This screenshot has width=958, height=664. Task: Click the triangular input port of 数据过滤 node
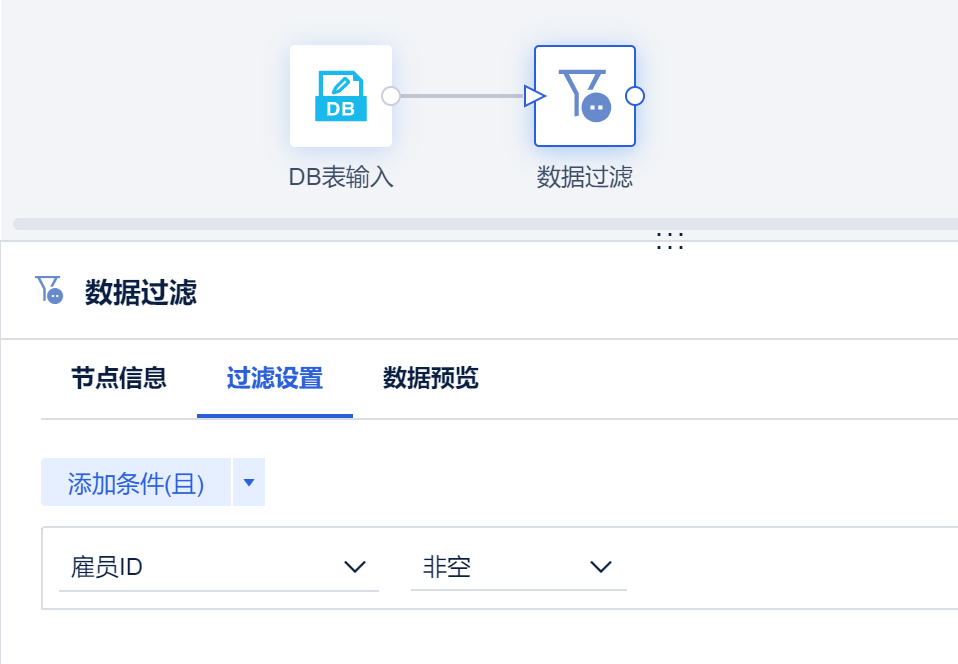(535, 96)
